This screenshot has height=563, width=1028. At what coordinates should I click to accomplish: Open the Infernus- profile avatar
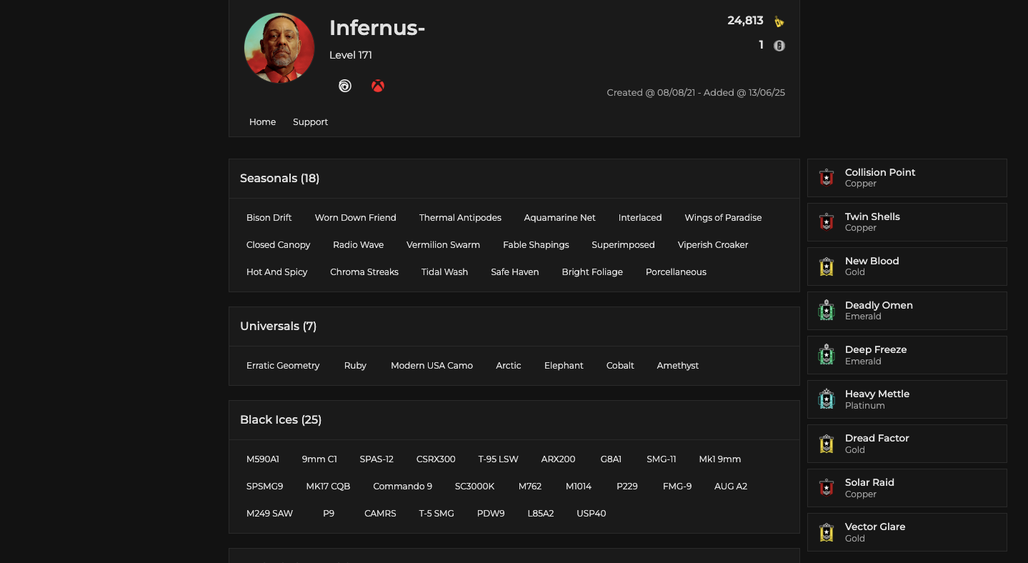[x=279, y=48]
